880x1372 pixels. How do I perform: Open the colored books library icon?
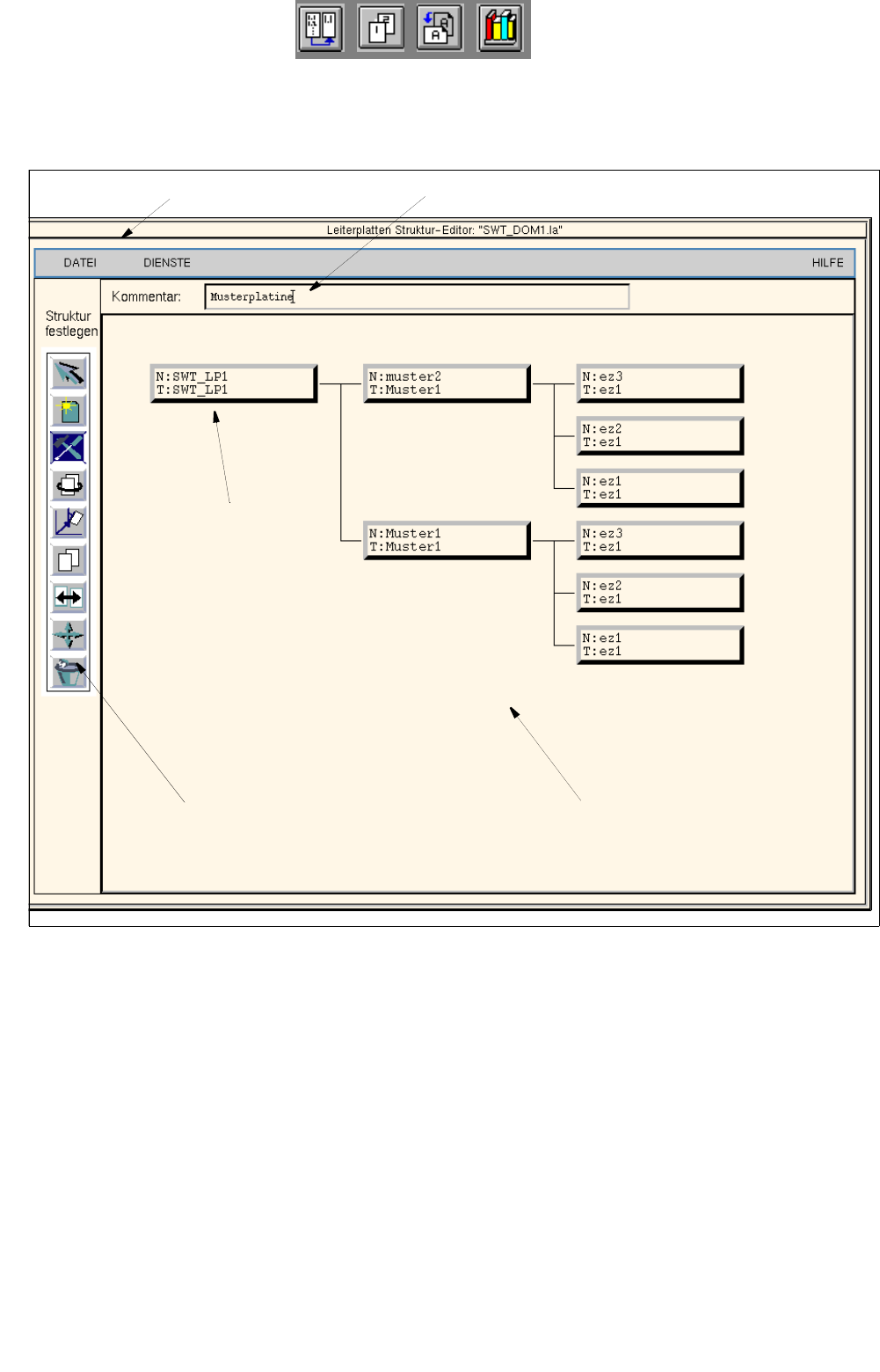[x=500, y=28]
